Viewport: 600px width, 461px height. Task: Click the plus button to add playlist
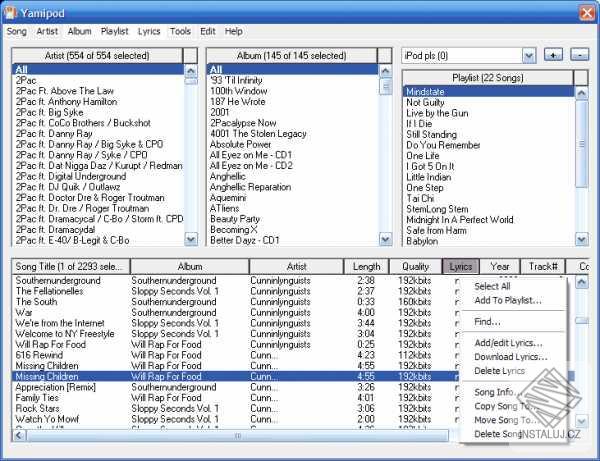555,55
